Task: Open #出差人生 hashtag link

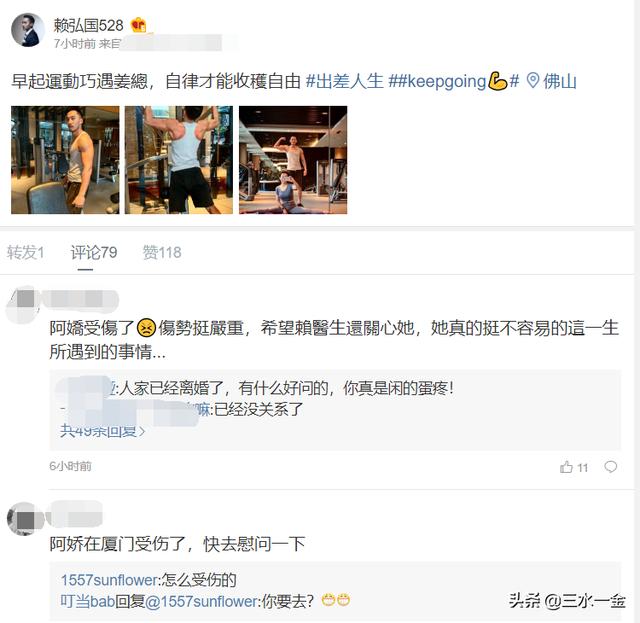Action: click(345, 81)
